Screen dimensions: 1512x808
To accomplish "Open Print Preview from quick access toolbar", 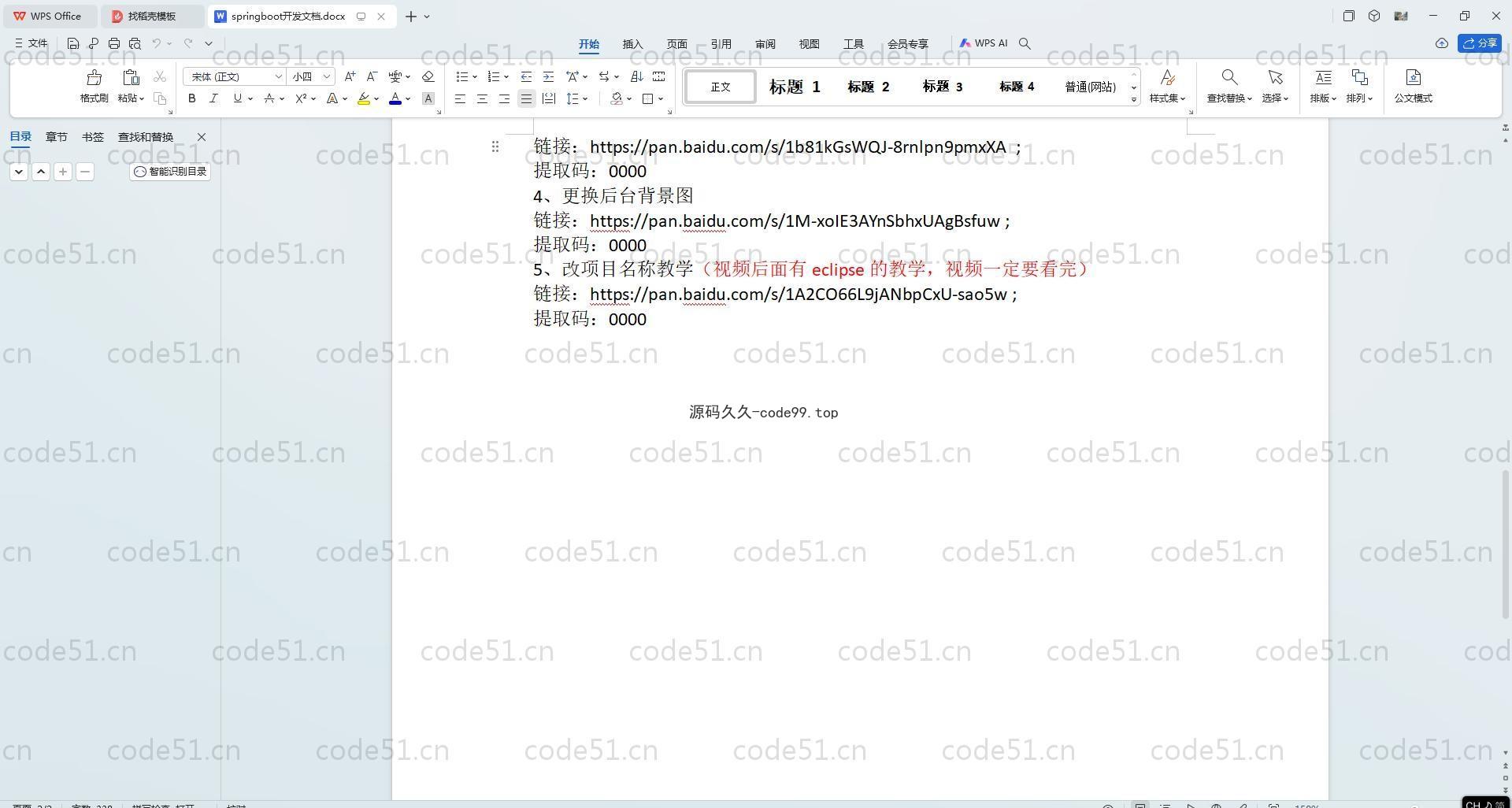I will (x=135, y=43).
